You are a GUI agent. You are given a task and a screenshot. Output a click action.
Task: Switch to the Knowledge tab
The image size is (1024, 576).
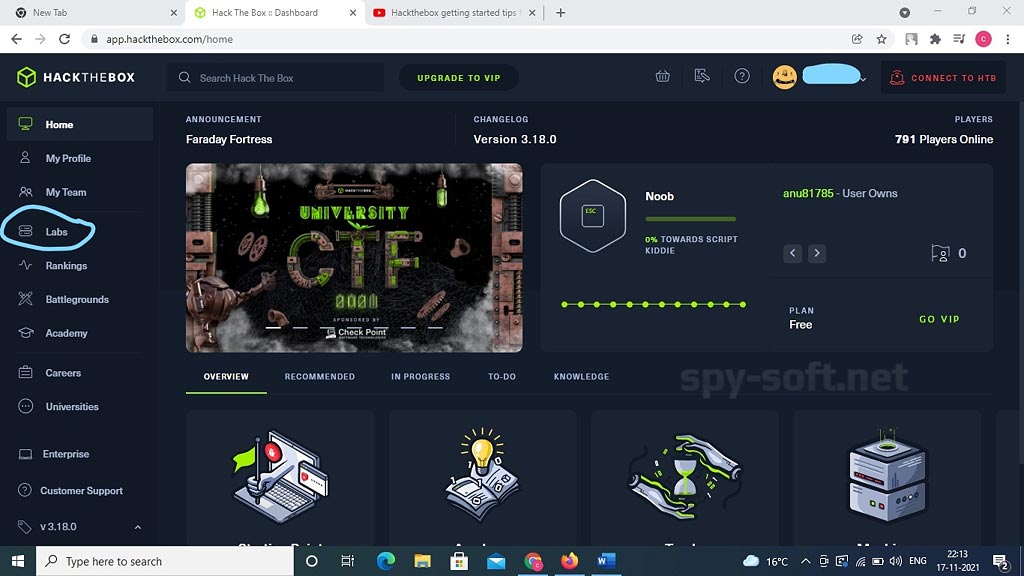point(581,377)
